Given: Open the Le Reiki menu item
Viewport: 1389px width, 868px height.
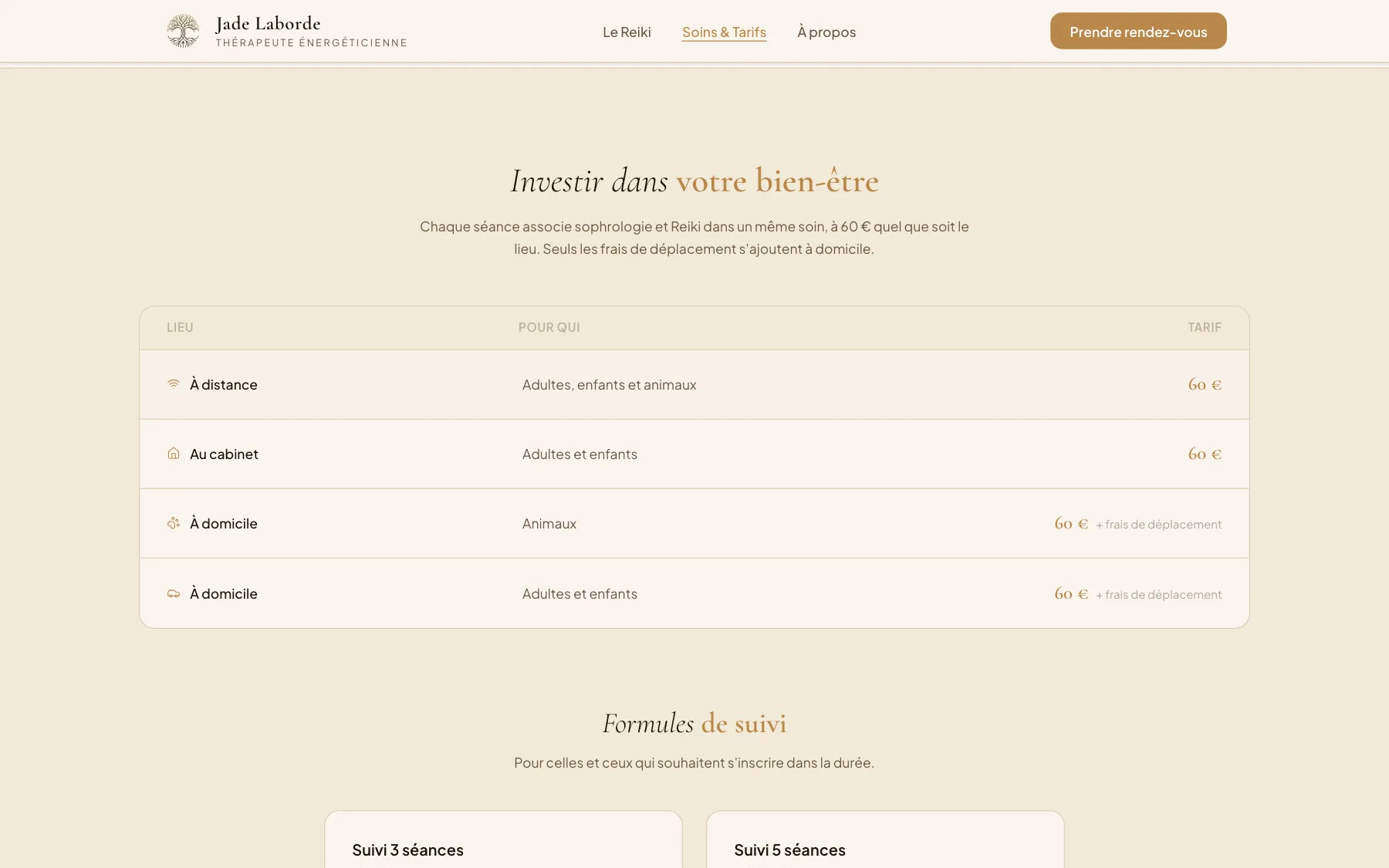Looking at the screenshot, I should [627, 32].
